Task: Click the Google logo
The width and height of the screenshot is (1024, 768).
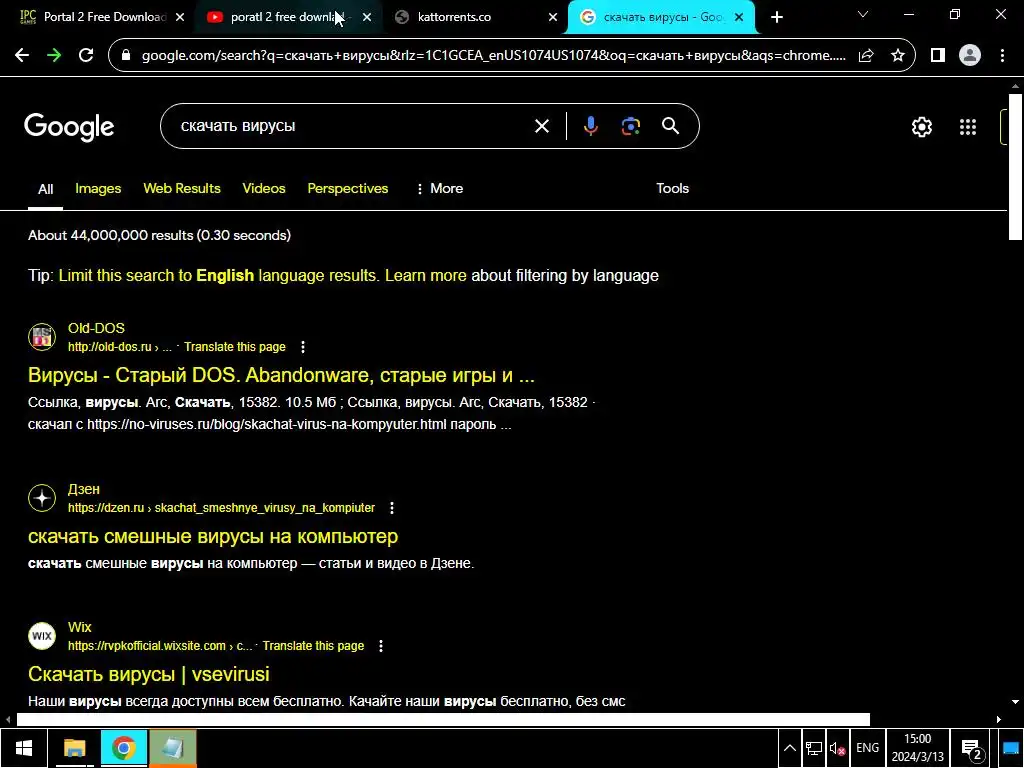Action: click(69, 127)
